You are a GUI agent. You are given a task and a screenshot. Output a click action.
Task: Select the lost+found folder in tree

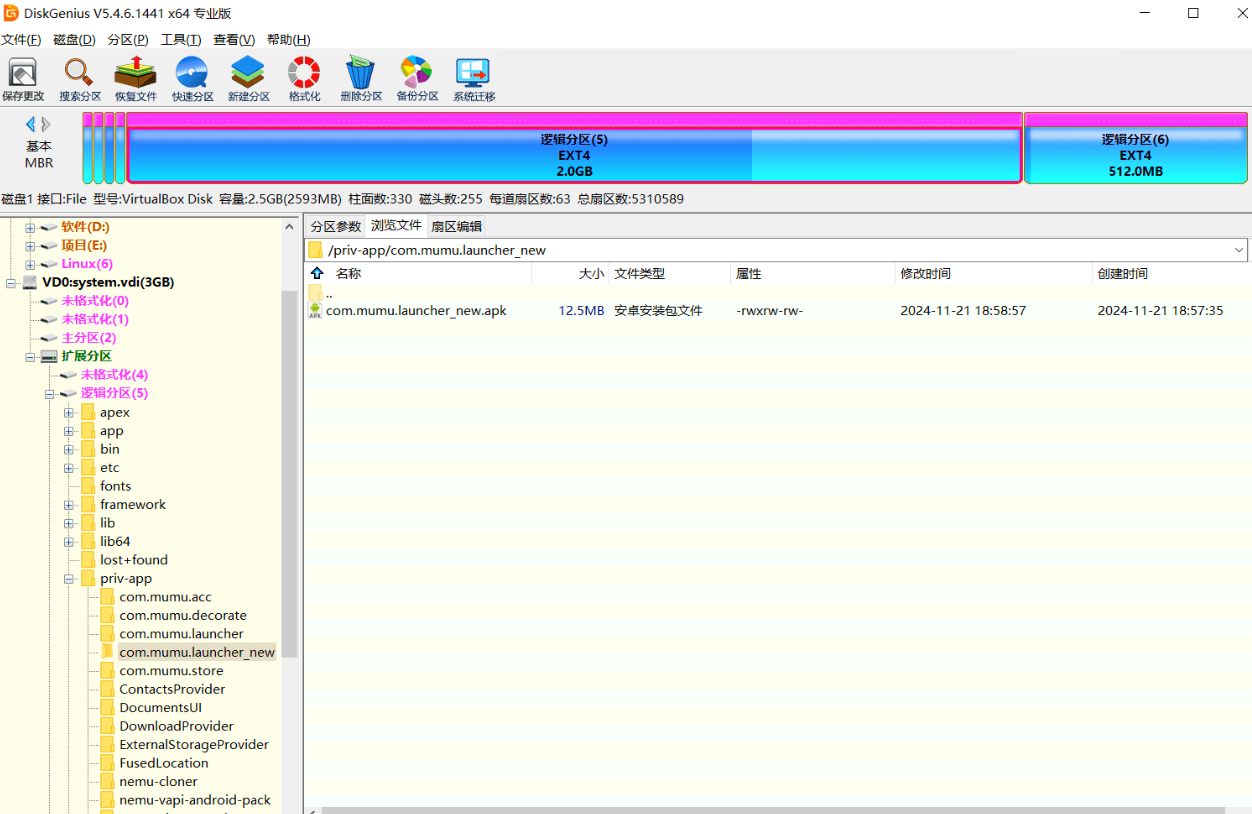click(134, 560)
